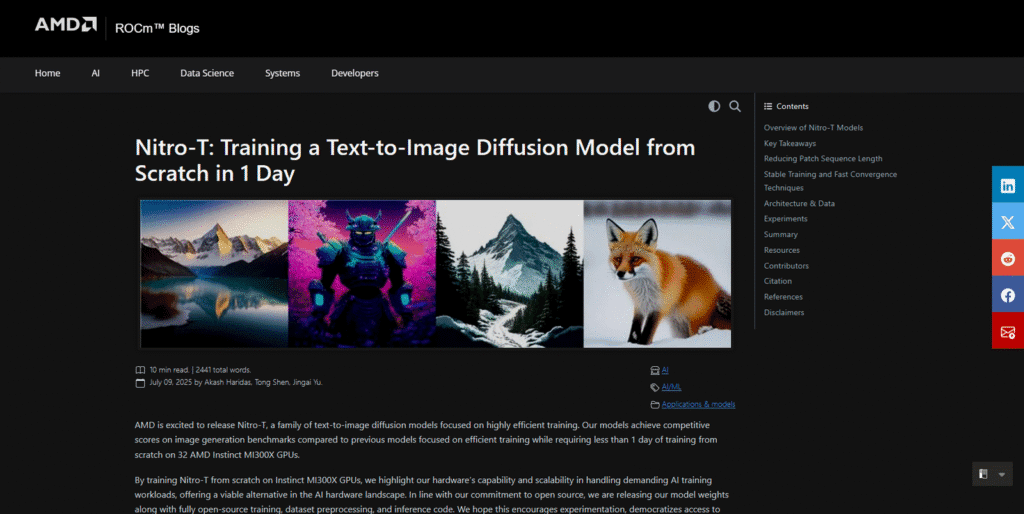The image size is (1024, 514).
Task: Open the AI navigation menu item
Action: [95, 73]
